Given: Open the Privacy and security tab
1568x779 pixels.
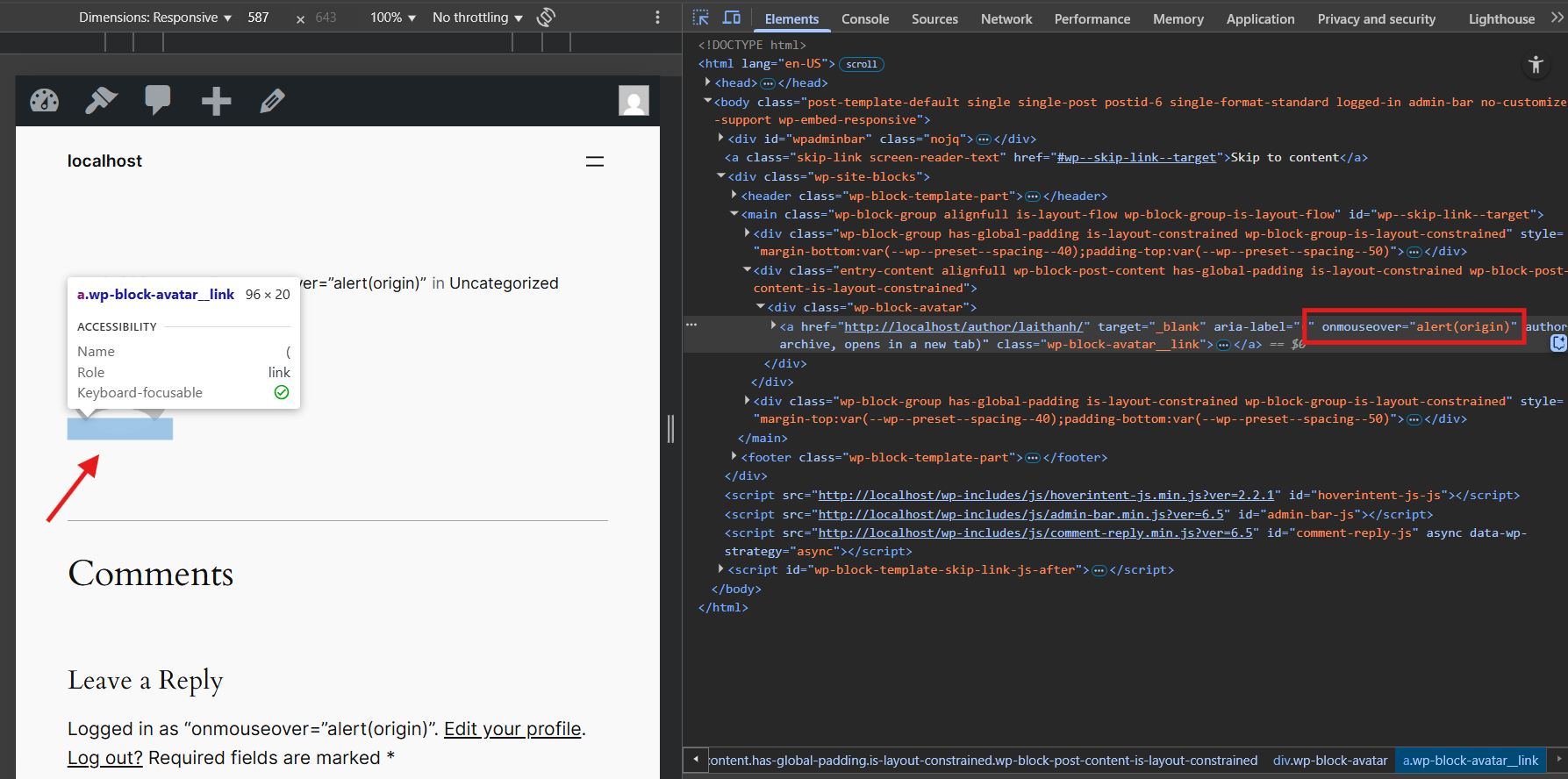Looking at the screenshot, I should pos(1377,18).
